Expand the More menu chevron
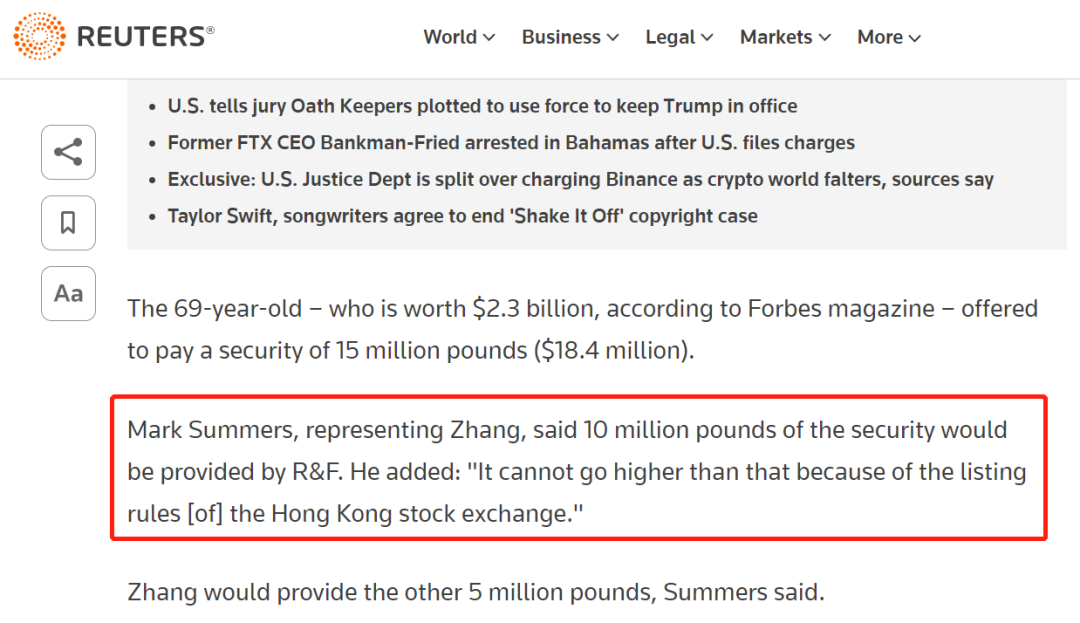This screenshot has height=623, width=1080. click(915, 38)
